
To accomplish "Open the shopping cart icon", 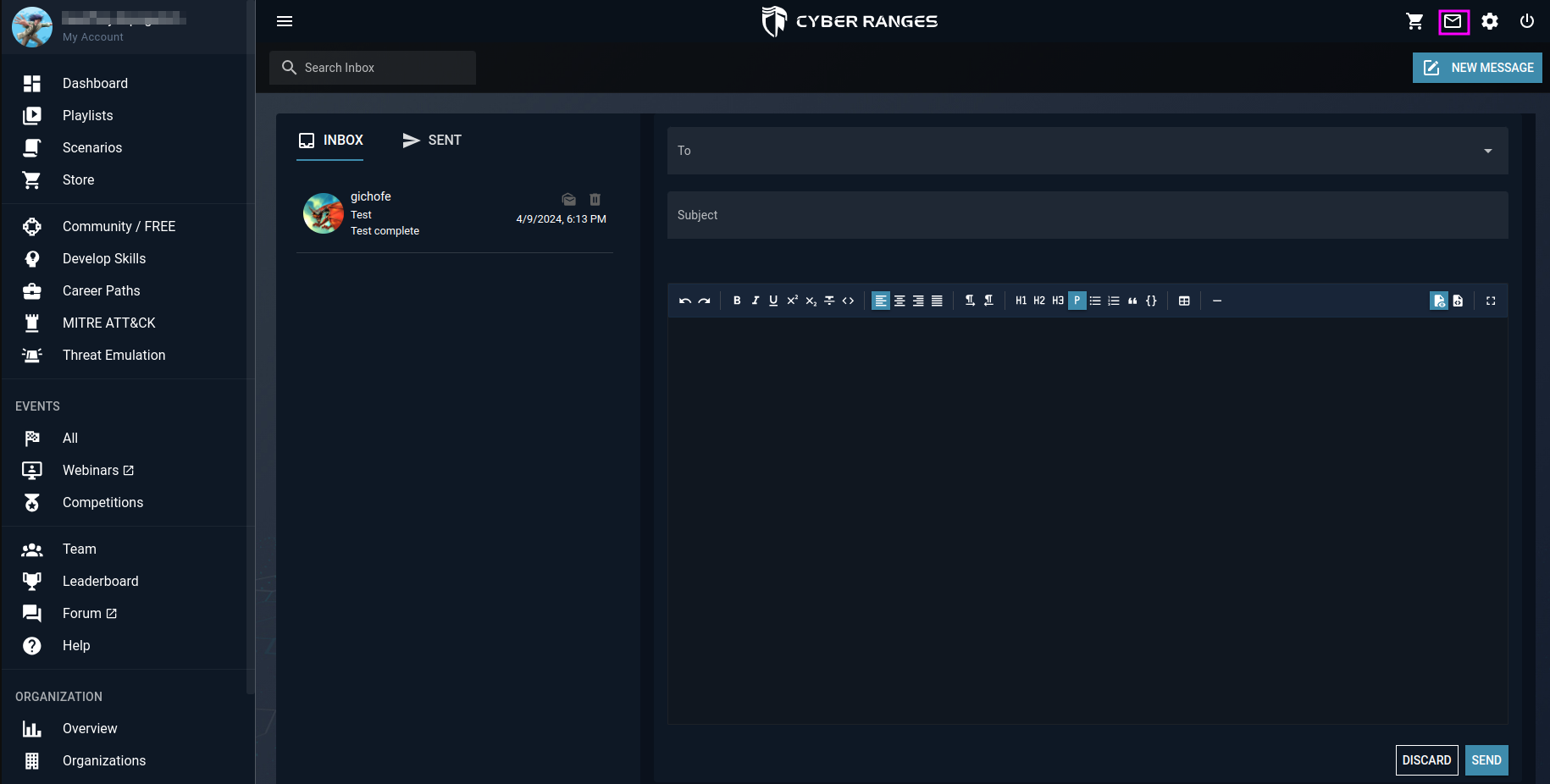I will 1414,21.
